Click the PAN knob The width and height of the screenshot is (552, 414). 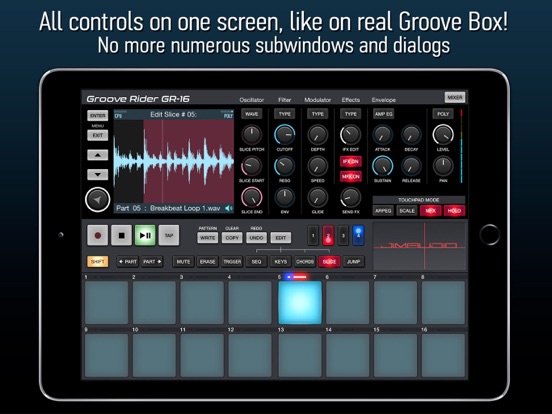[443, 166]
